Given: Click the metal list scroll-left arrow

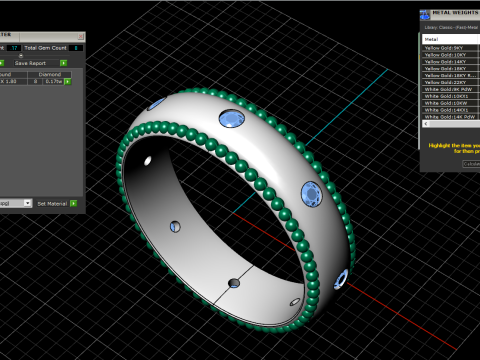Looking at the screenshot, I should coord(426,124).
